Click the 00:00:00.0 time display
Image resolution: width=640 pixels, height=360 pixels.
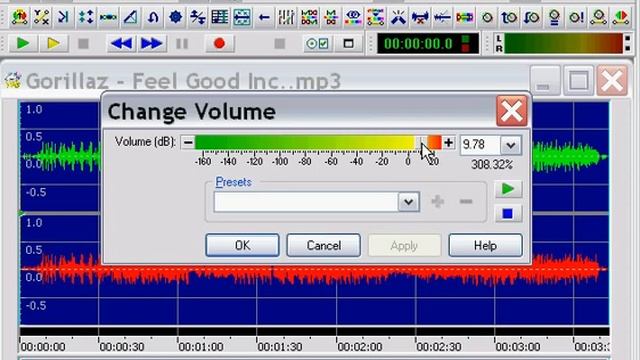[x=428, y=43]
